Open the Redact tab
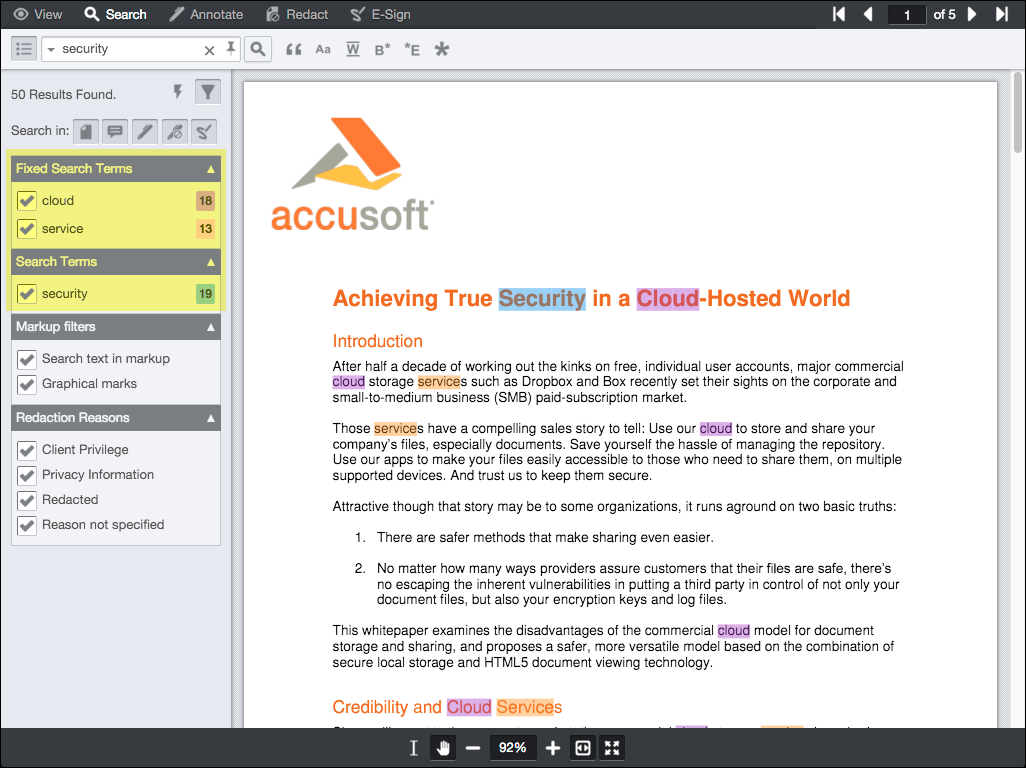This screenshot has height=768, width=1026. [297, 14]
